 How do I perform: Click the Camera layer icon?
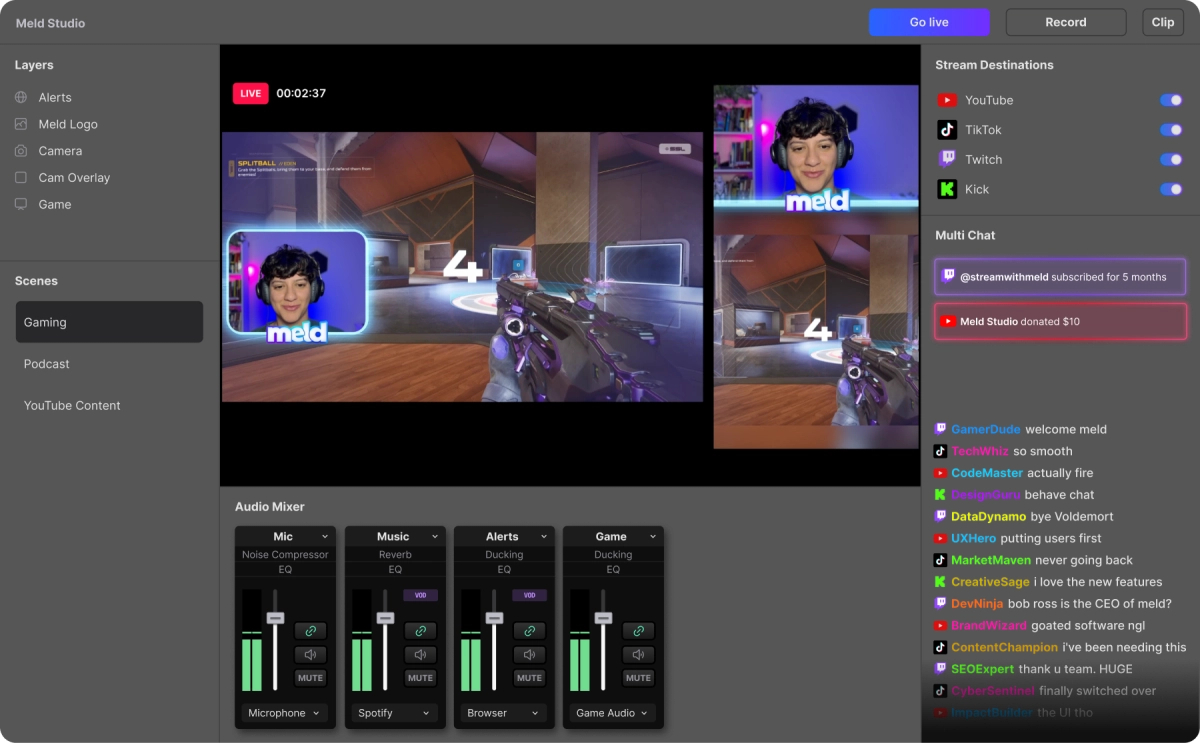coord(21,151)
